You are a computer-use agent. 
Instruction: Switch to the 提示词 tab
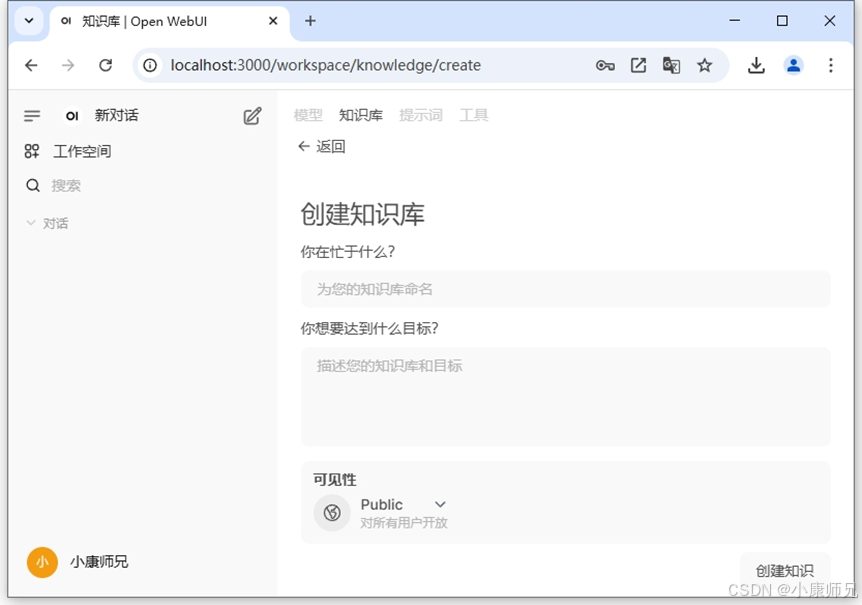[x=421, y=115]
